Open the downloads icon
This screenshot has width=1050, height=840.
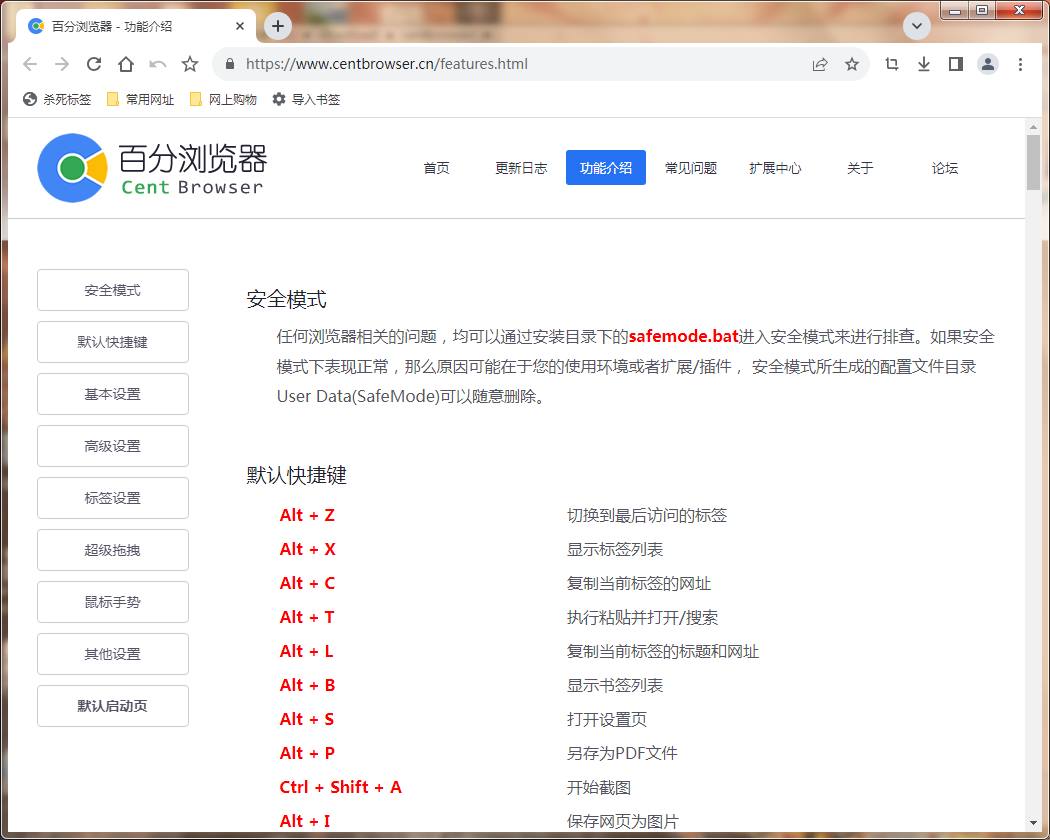coord(924,64)
